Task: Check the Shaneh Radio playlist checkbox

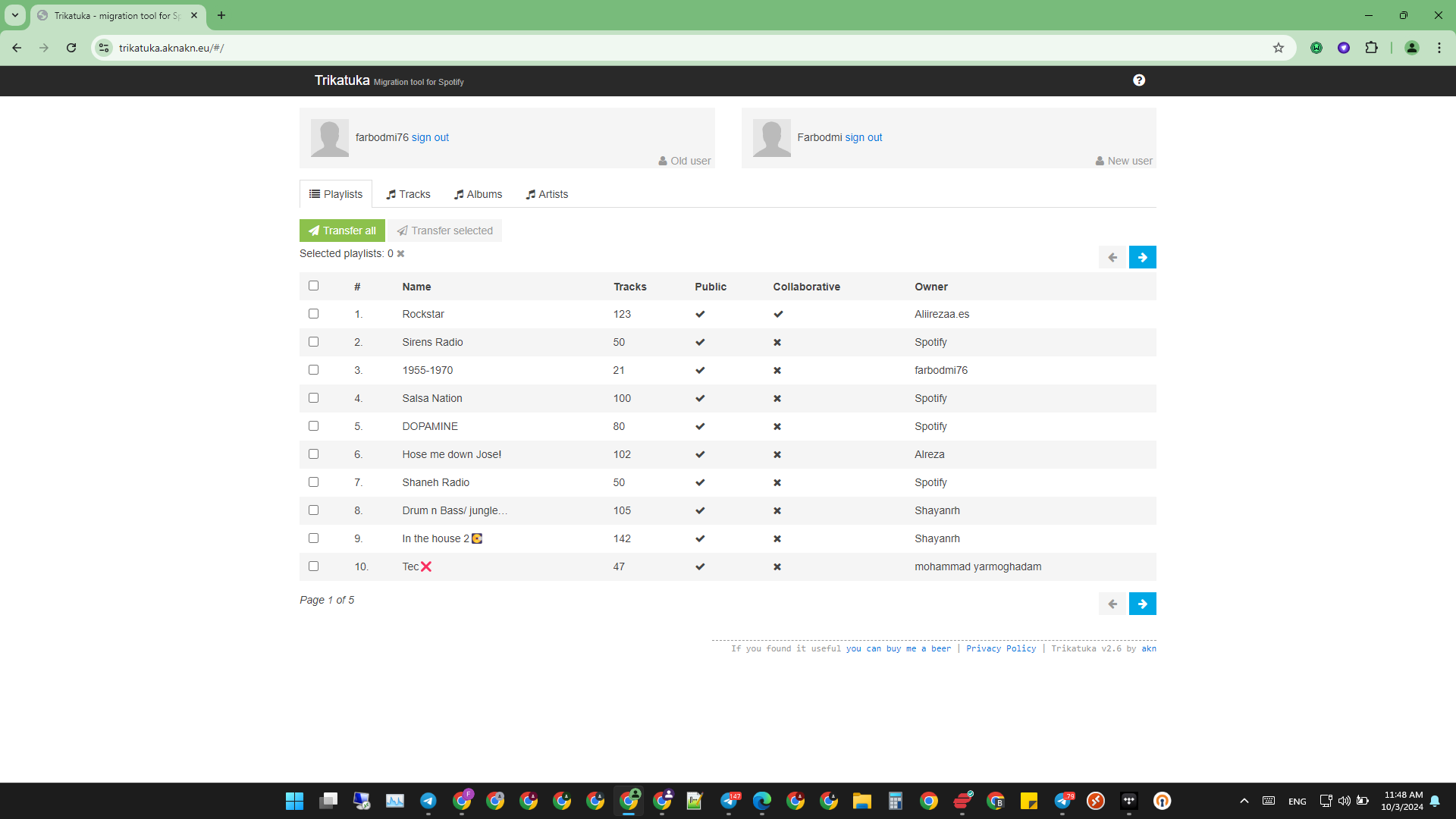Action: pos(313,482)
